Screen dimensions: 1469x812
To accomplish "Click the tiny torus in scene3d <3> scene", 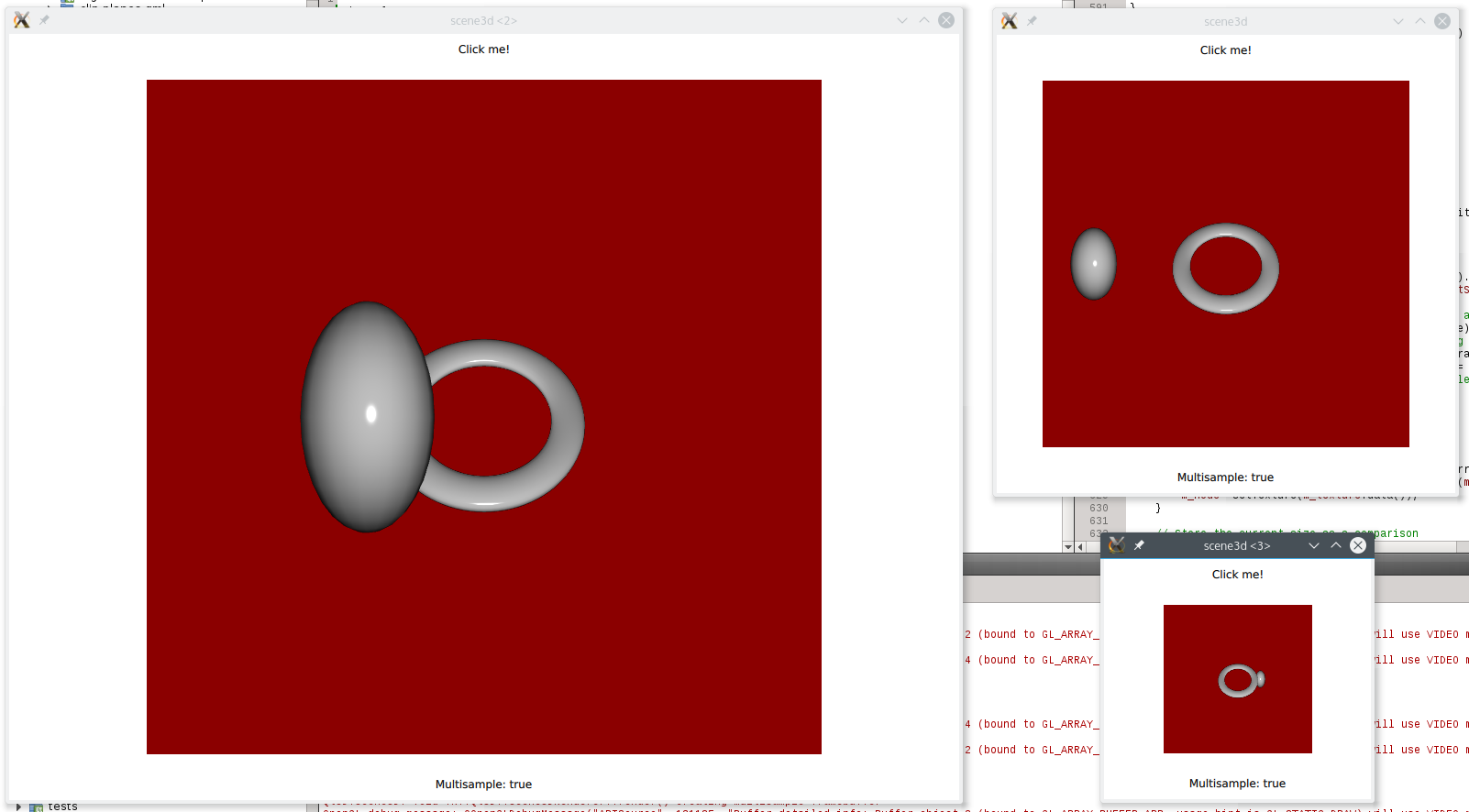I will pyautogui.click(x=1238, y=680).
